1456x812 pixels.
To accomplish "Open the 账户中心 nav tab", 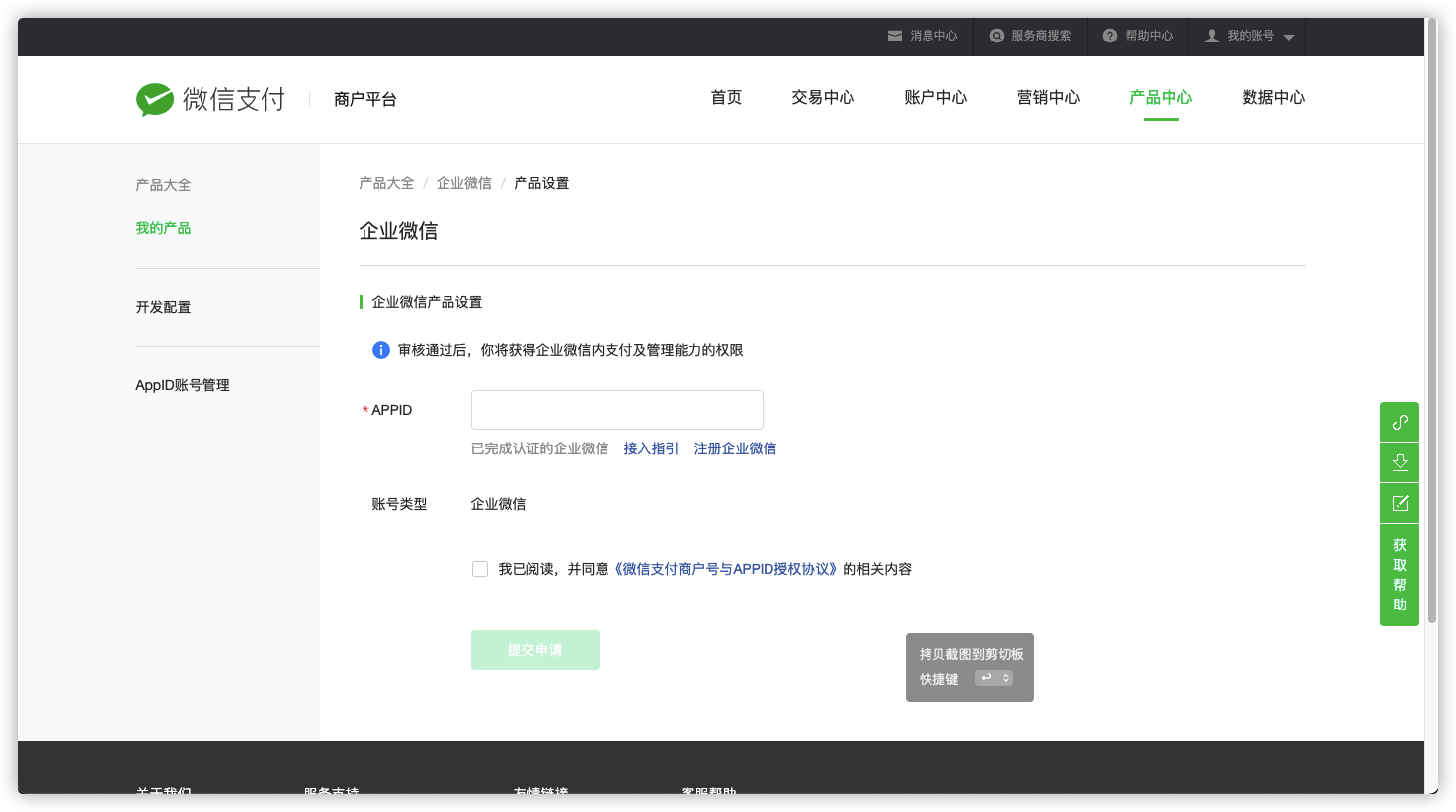I will (935, 97).
